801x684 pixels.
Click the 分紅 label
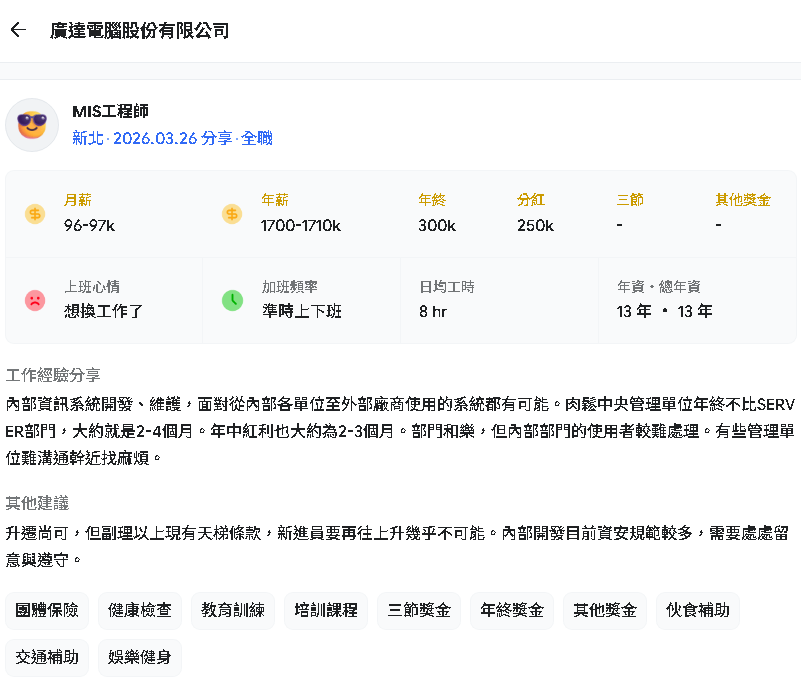click(531, 200)
